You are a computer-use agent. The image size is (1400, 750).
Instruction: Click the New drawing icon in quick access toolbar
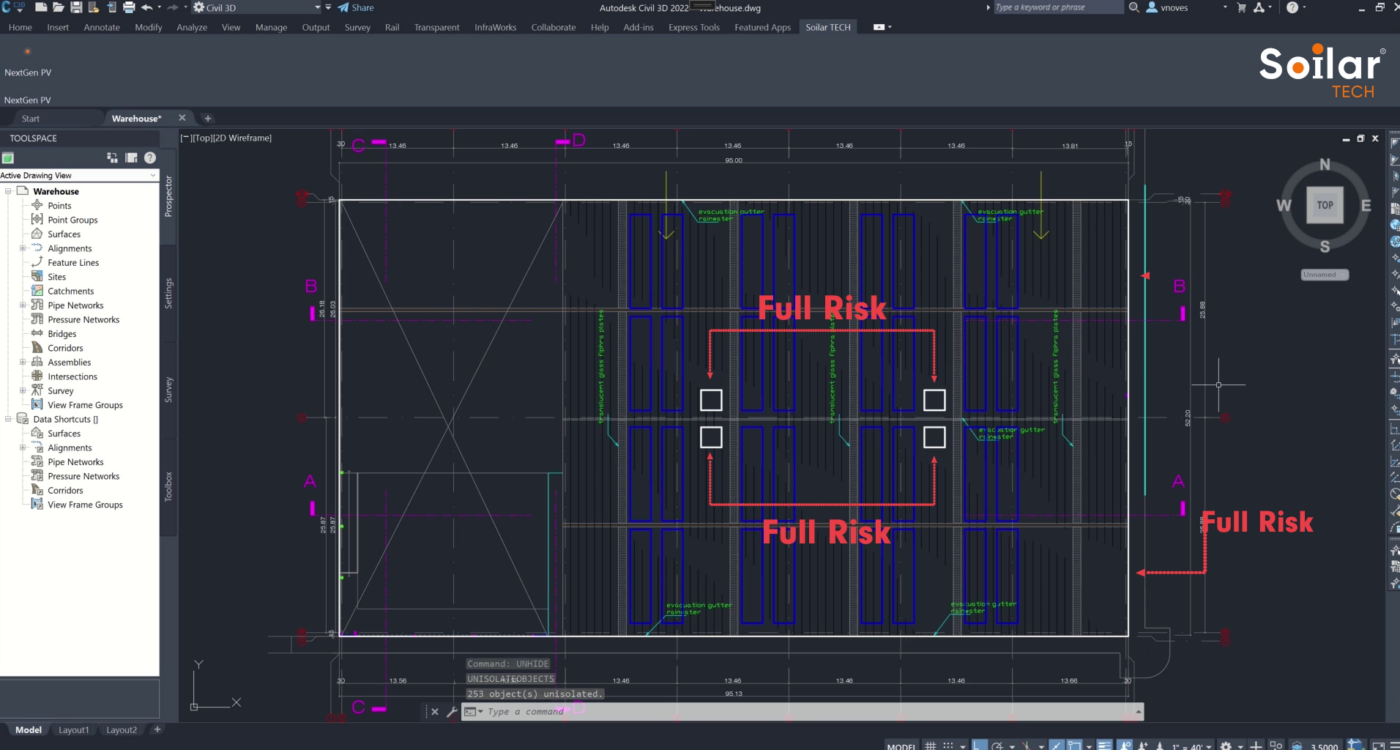(x=41, y=7)
